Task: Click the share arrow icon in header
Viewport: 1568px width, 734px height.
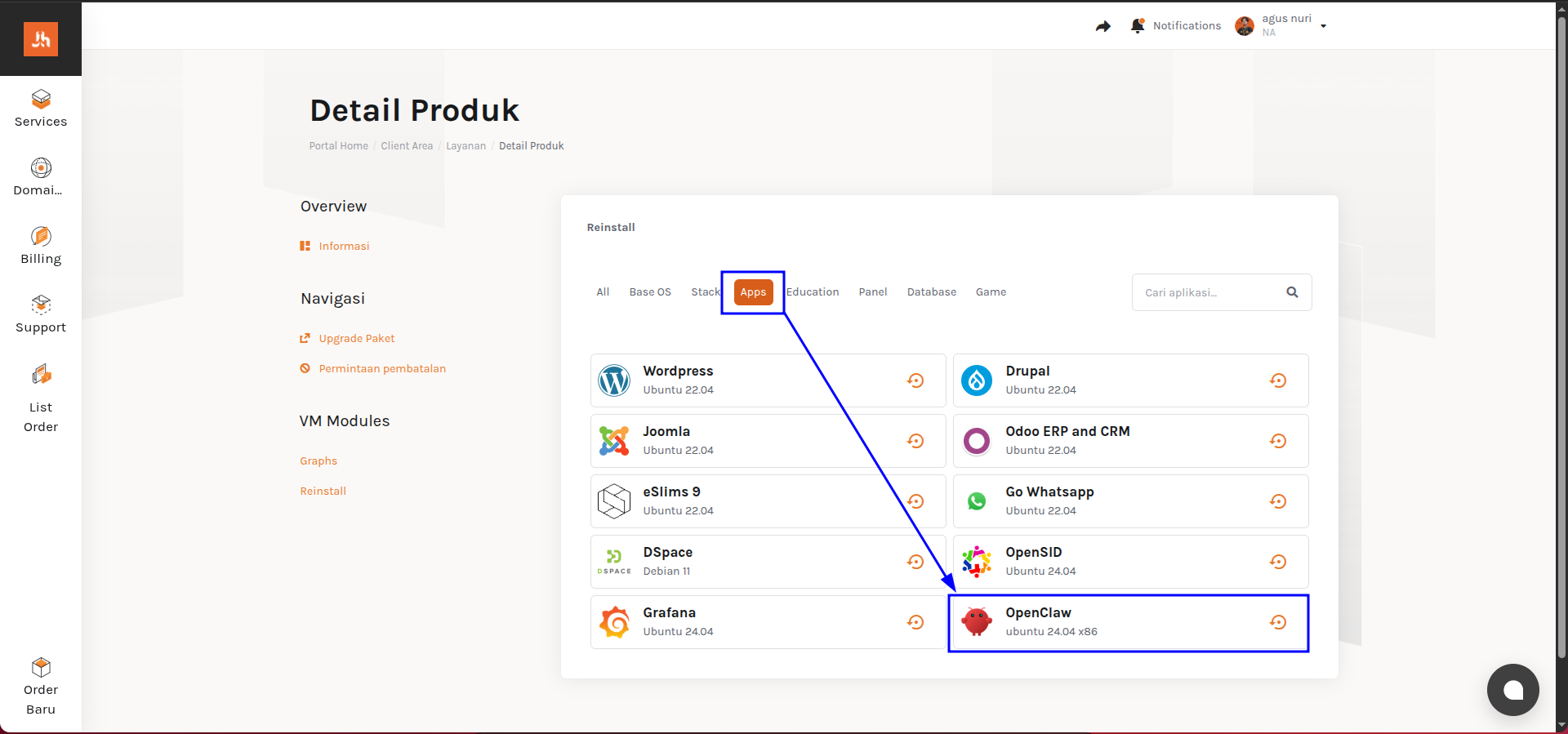Action: coord(1103,26)
